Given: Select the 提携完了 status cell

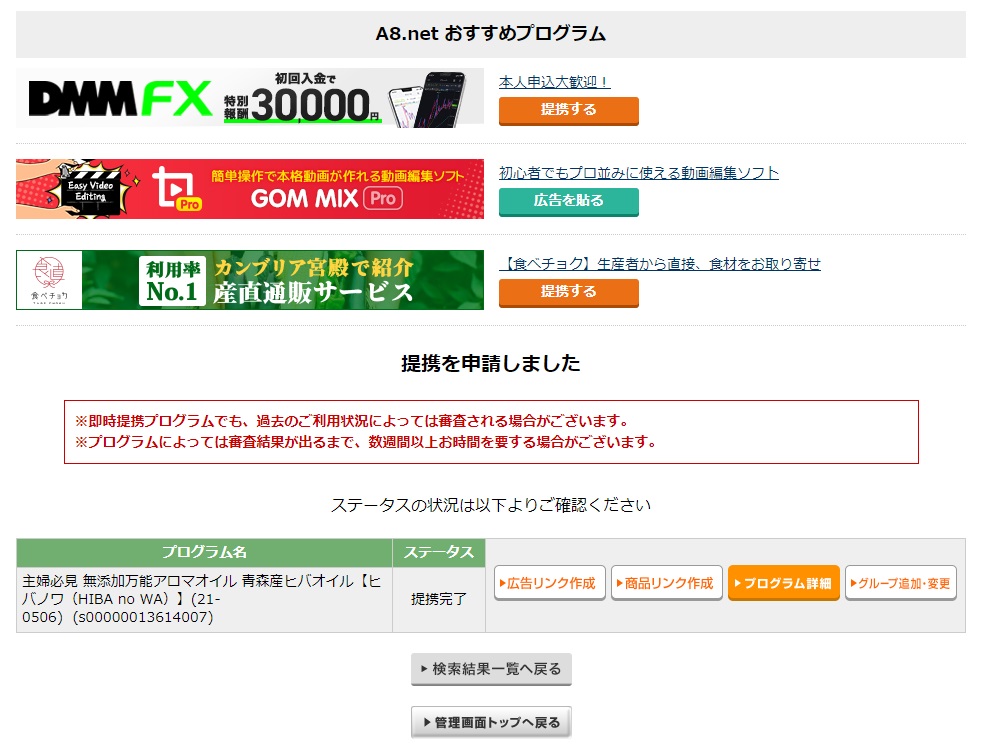Looking at the screenshot, I should (439, 599).
